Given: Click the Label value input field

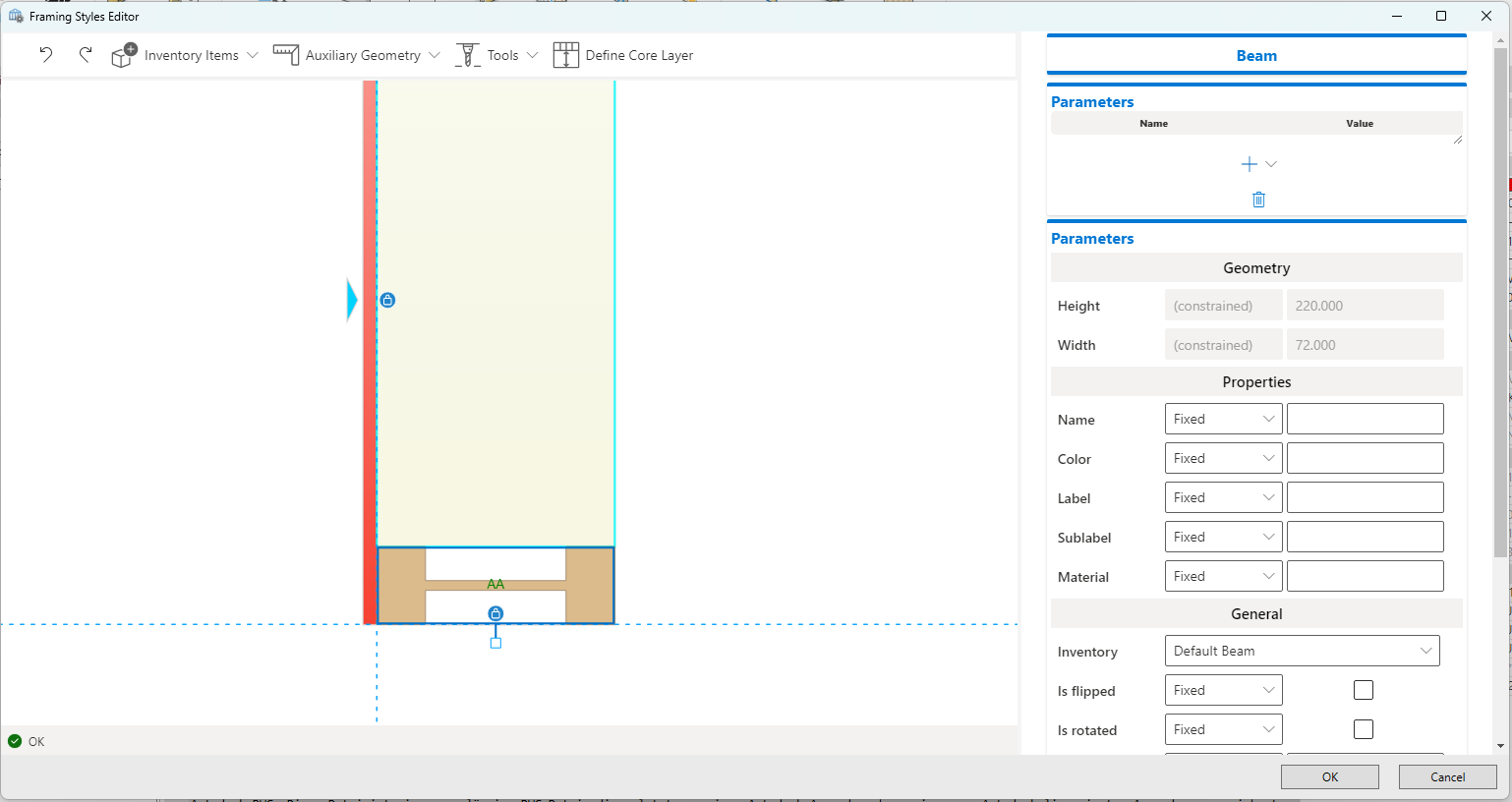Looking at the screenshot, I should pos(1366,497).
